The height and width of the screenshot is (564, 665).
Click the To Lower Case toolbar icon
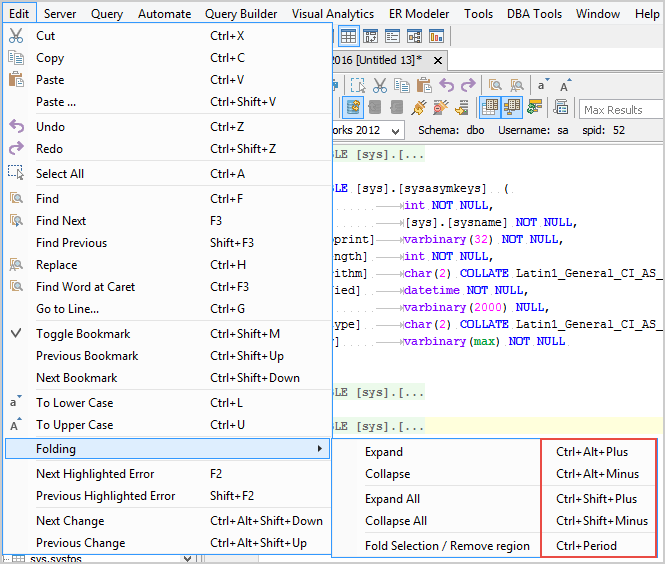[x=543, y=85]
